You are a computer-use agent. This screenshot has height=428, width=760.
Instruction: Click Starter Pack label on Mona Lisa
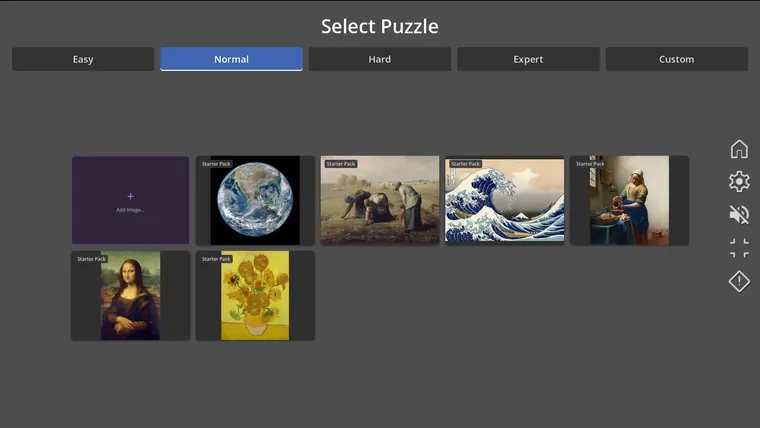[x=92, y=259]
